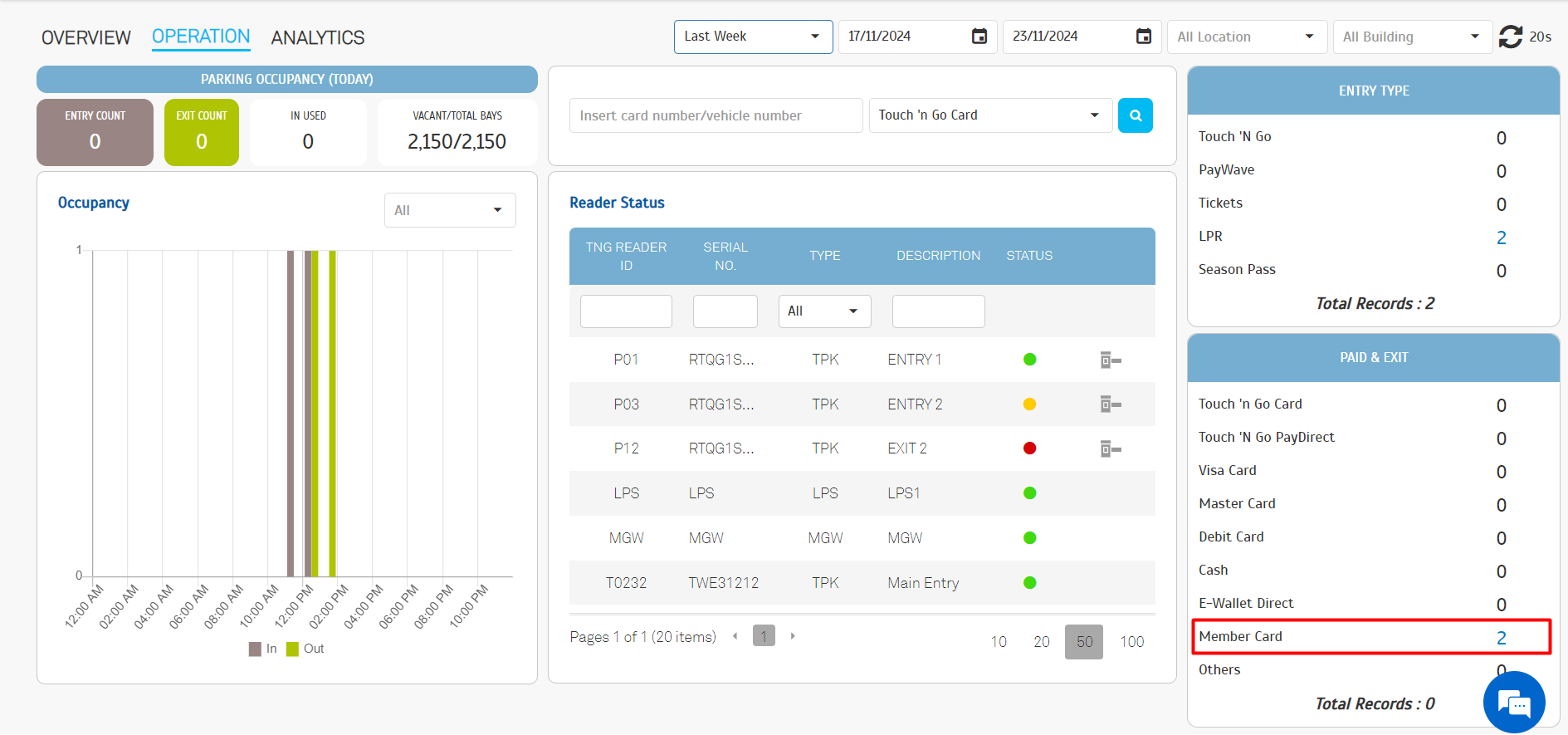
Task: Click the Member Card count of 2
Action: click(x=1501, y=638)
